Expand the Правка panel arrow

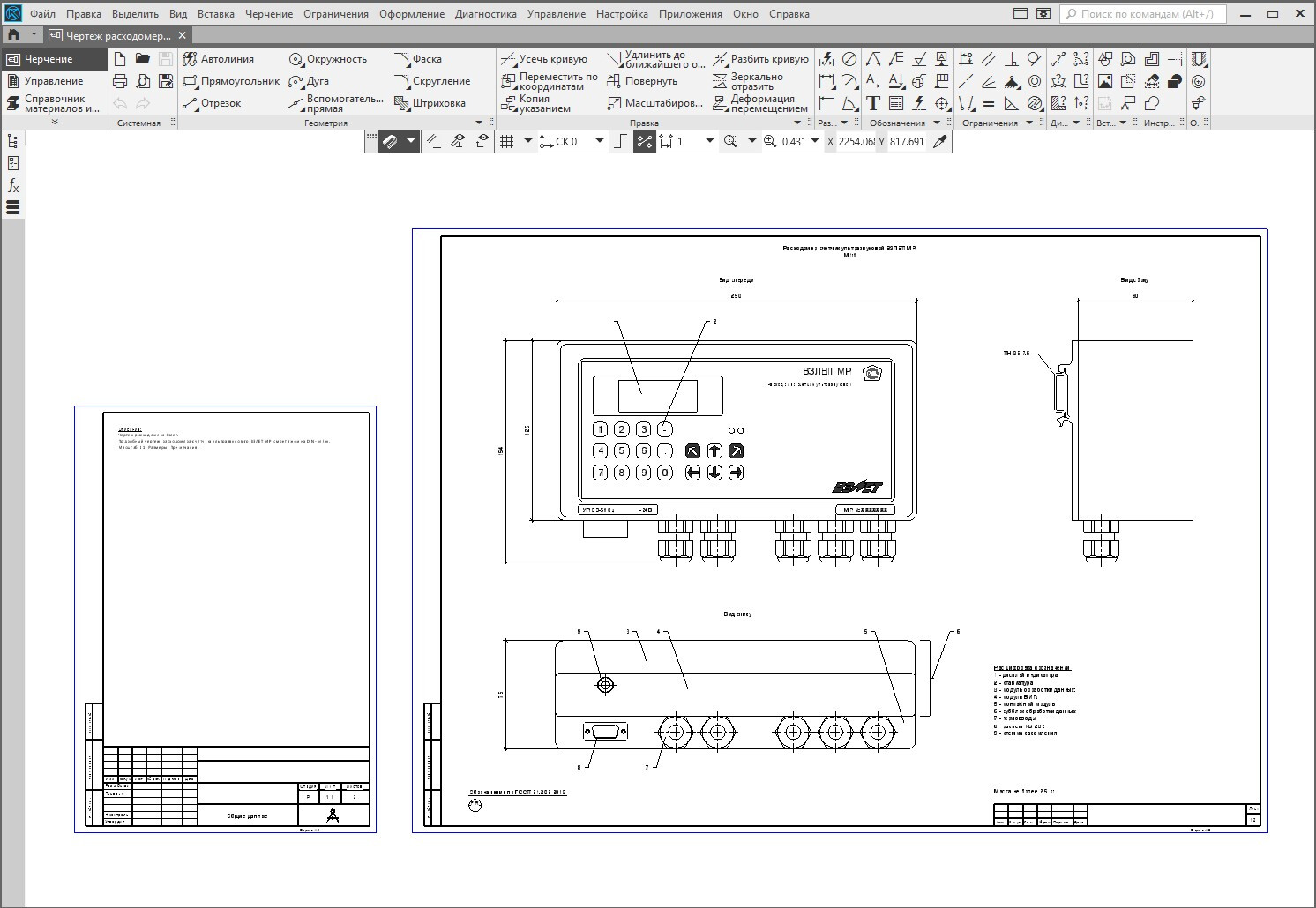[798, 123]
